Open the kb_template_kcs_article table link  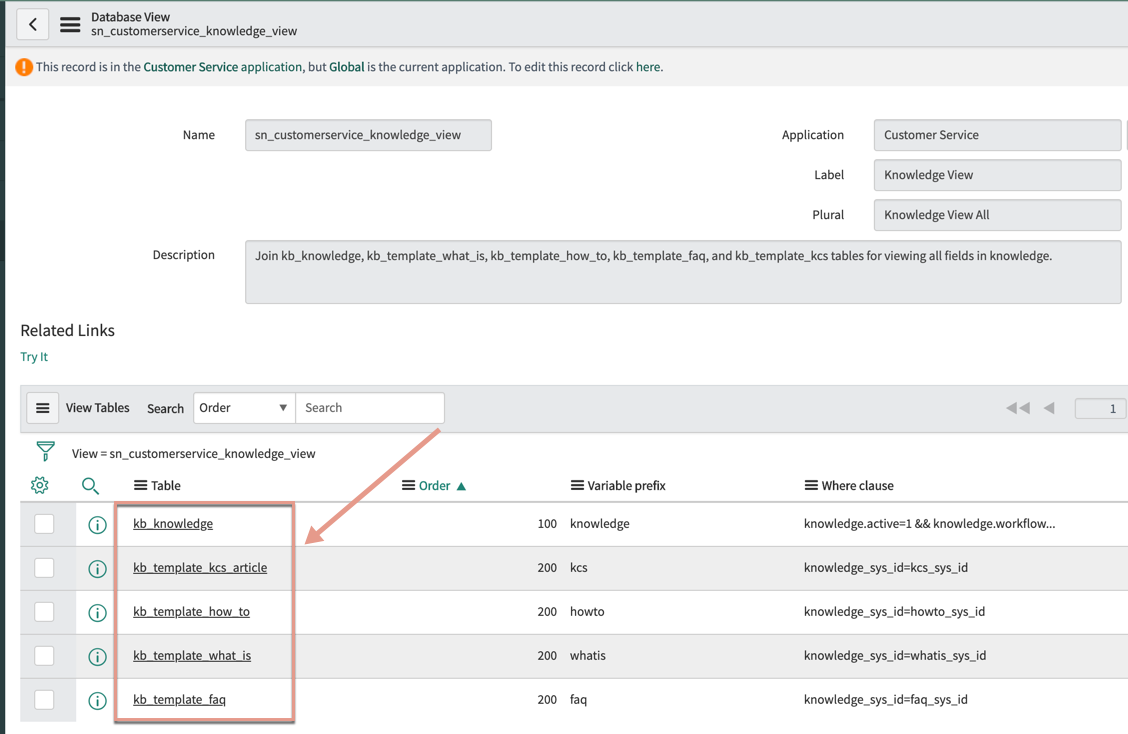(x=200, y=568)
